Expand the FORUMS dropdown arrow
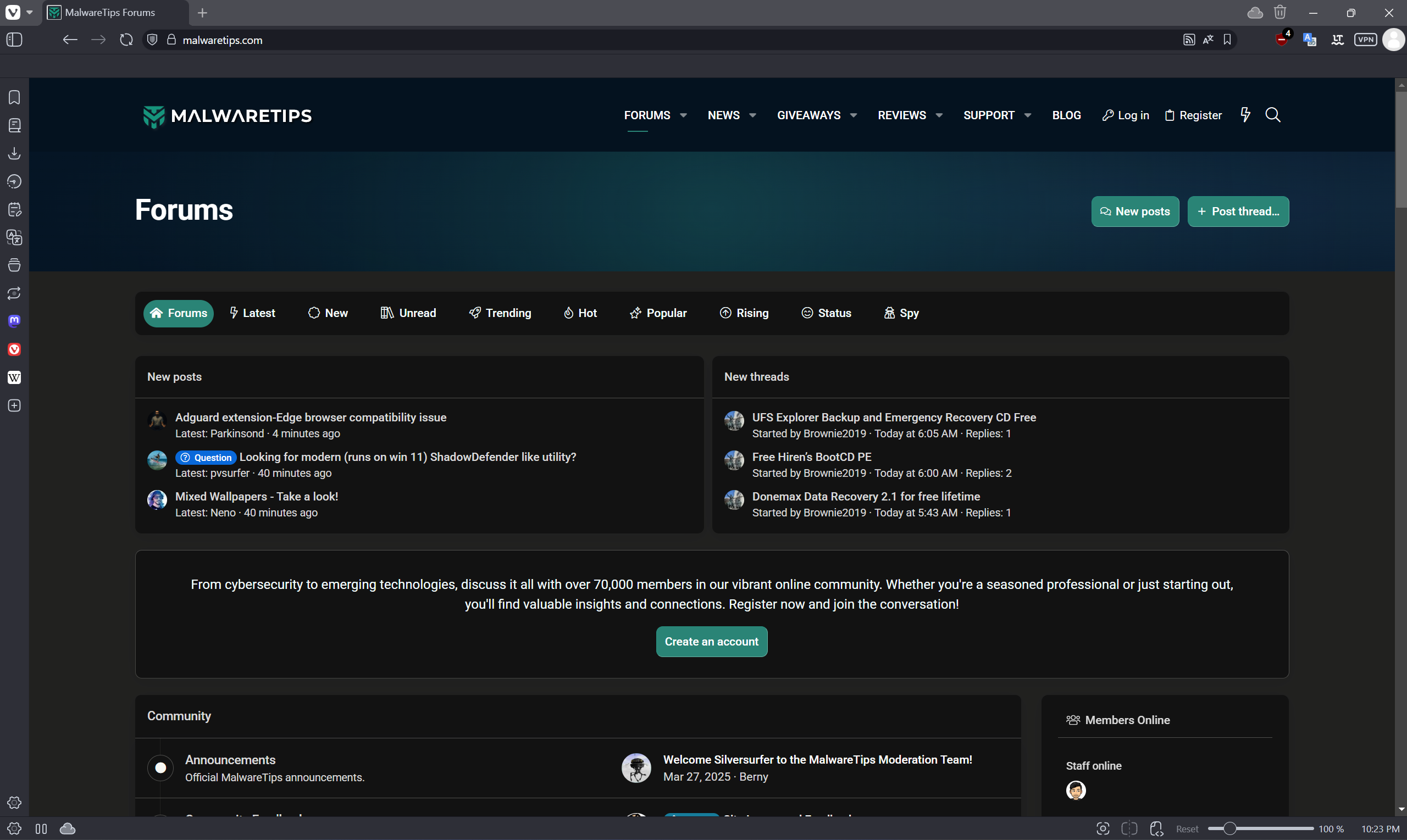 683,115
